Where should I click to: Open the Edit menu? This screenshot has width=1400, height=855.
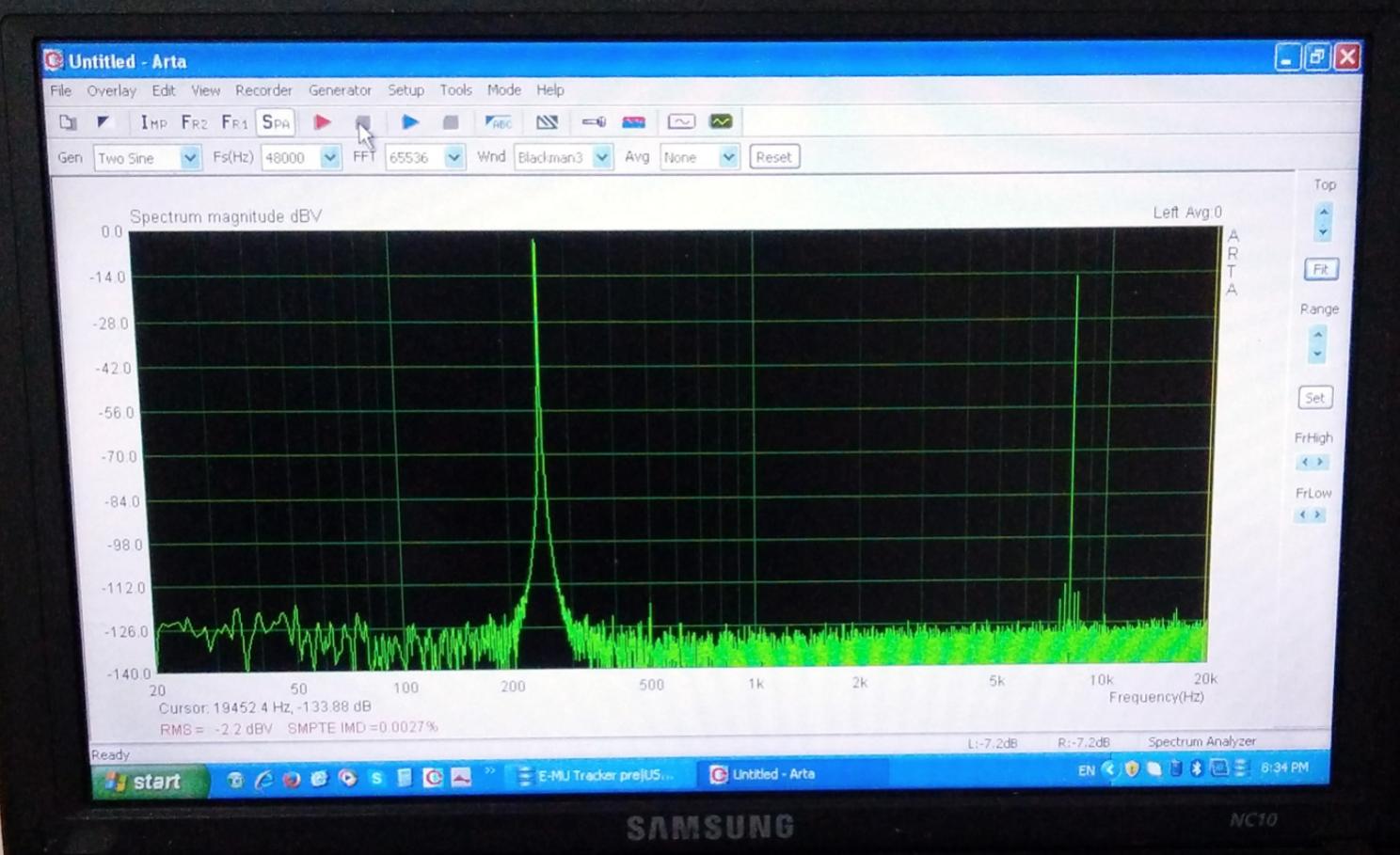164,90
